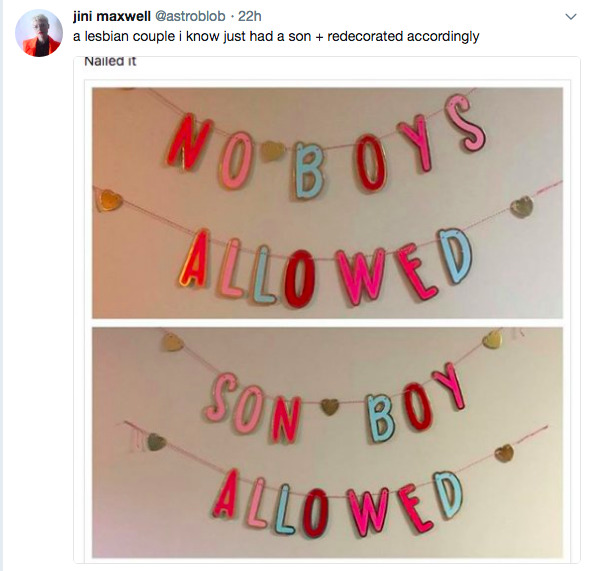Click the 22h timestamp

pos(250,16)
